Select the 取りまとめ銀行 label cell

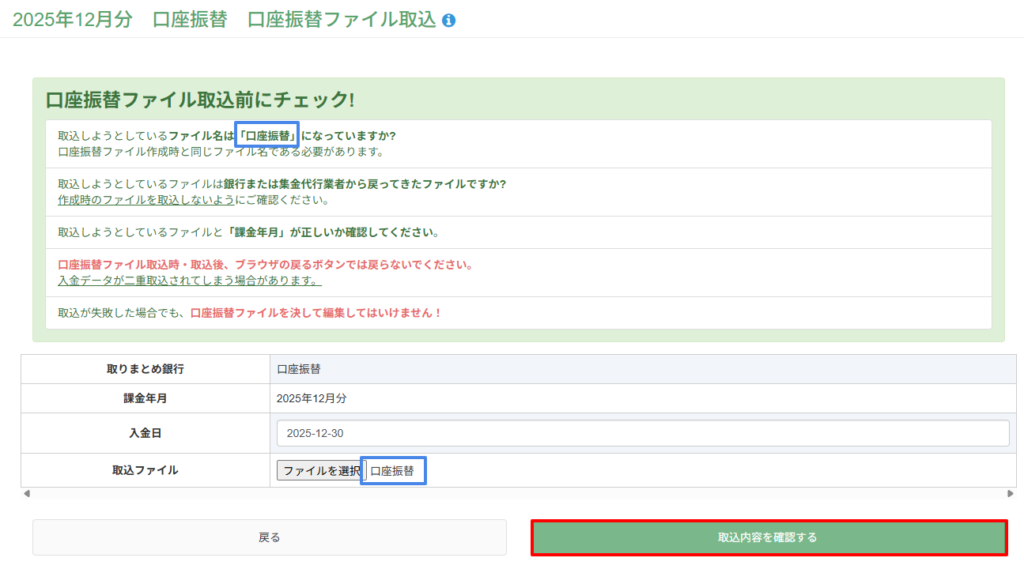(145, 369)
